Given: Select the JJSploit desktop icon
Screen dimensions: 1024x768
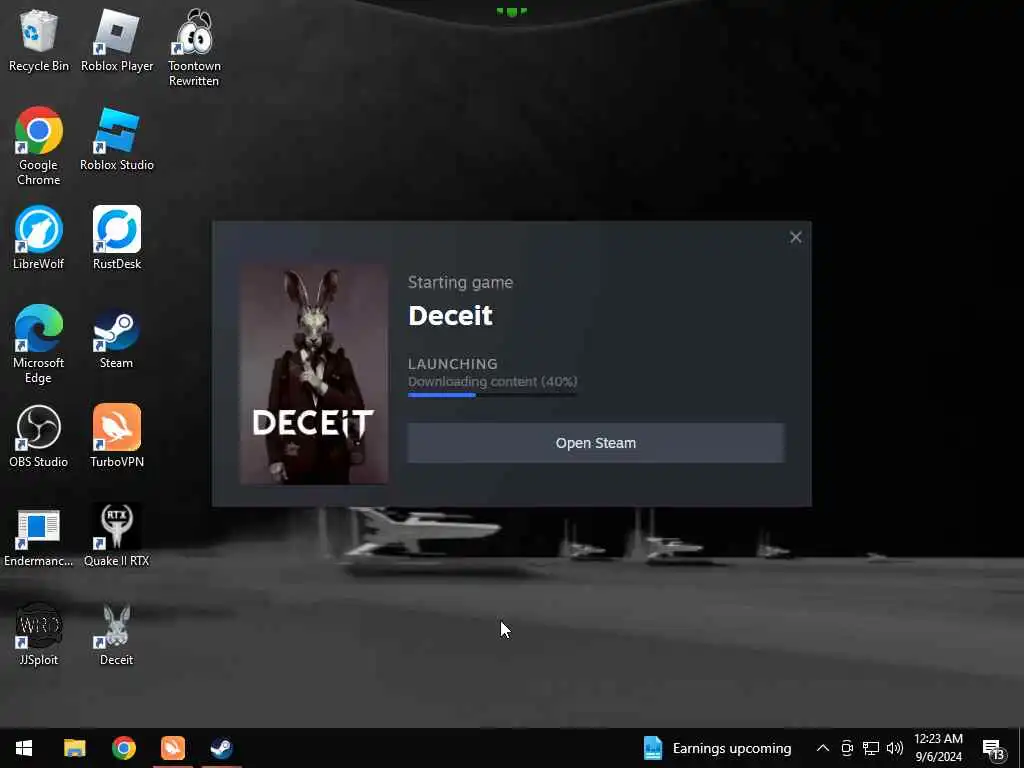Looking at the screenshot, I should [39, 634].
